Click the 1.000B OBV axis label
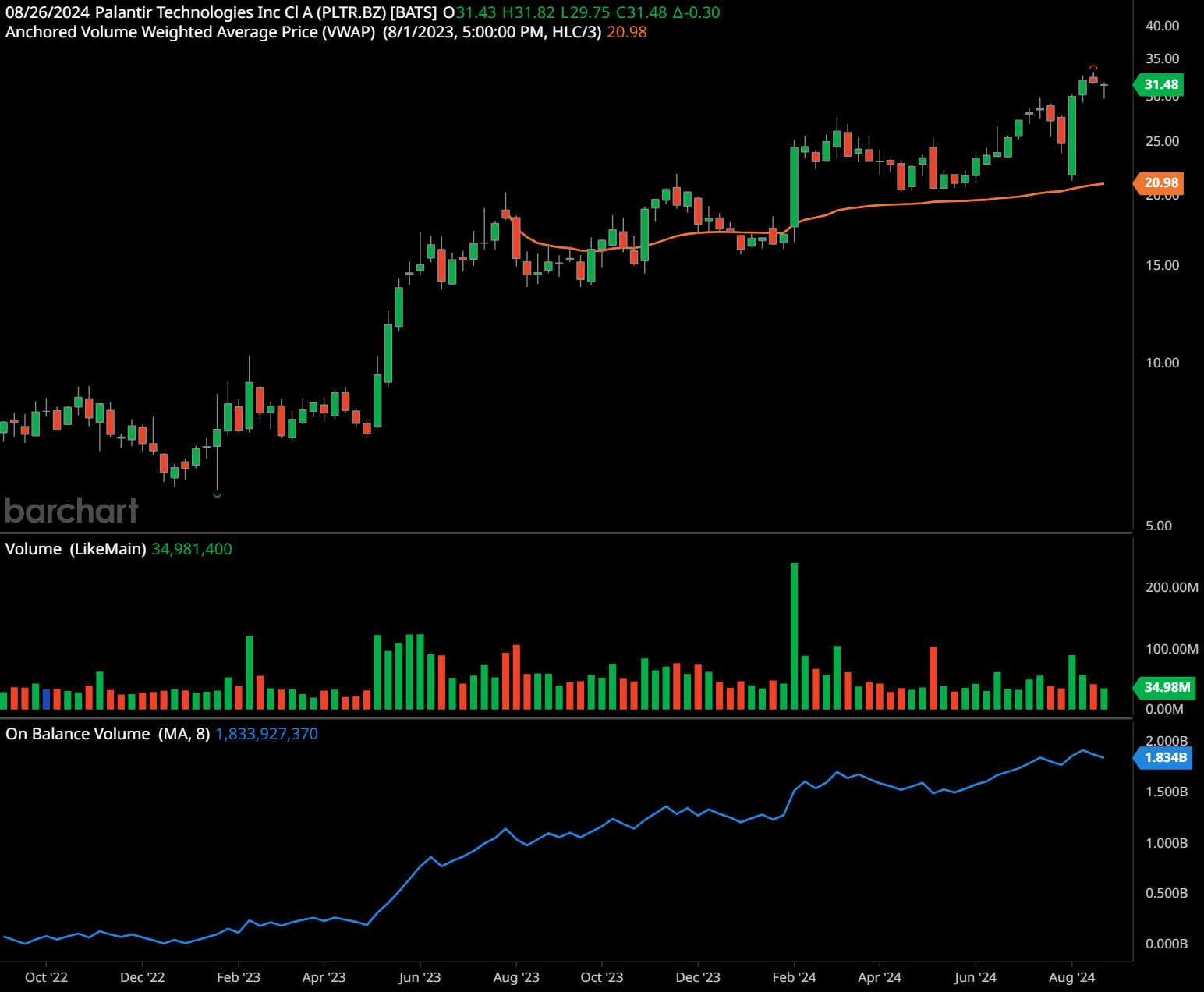Image resolution: width=1204 pixels, height=992 pixels. click(x=1167, y=843)
